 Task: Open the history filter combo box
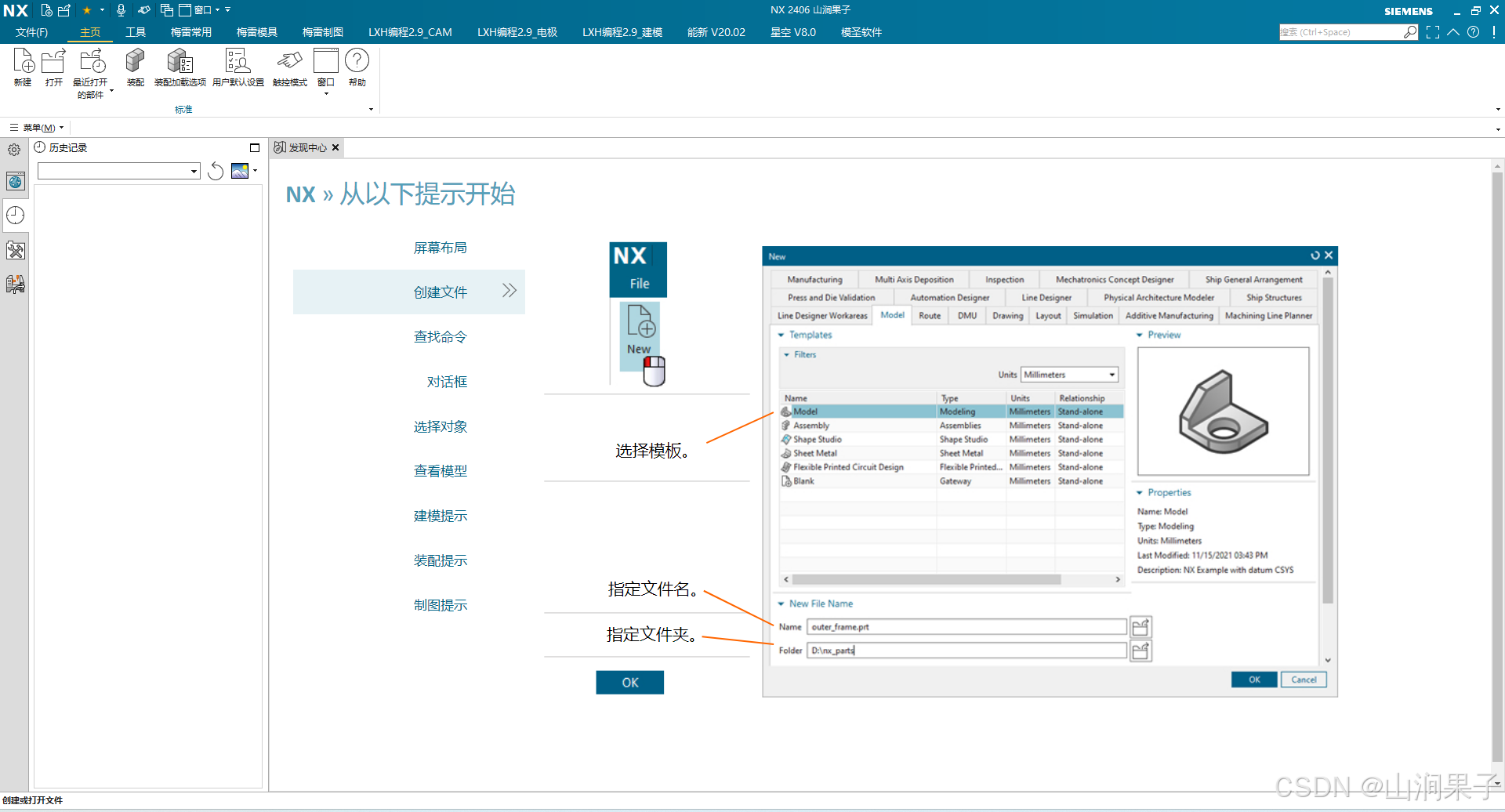(119, 171)
